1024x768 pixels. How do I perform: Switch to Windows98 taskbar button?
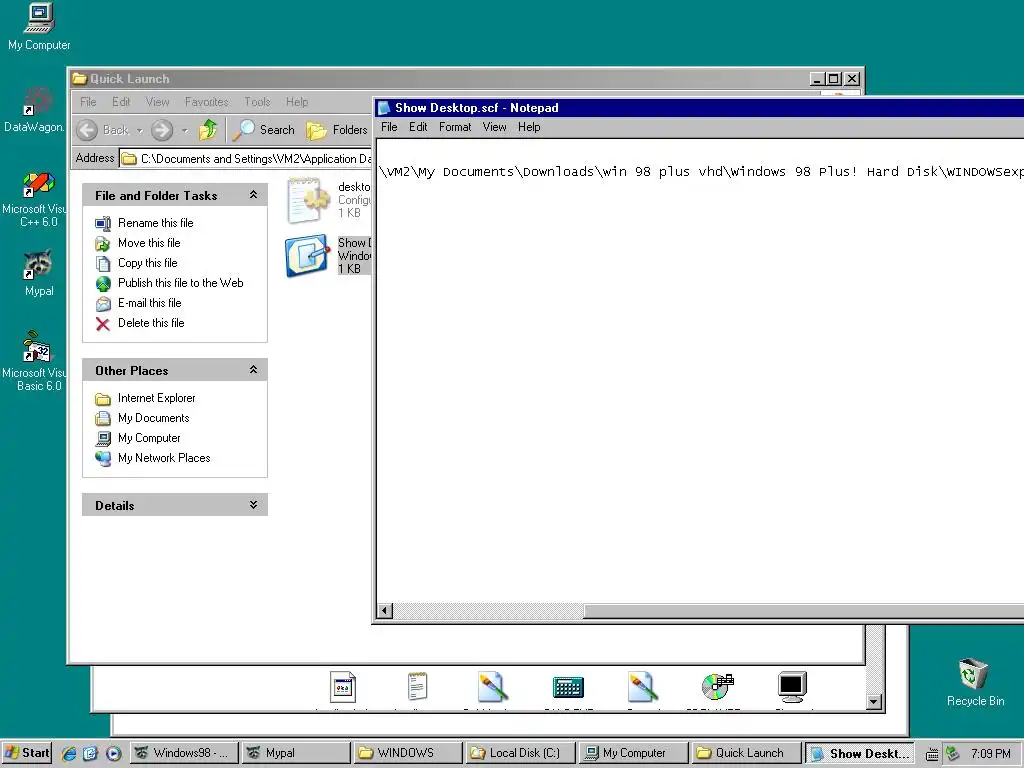click(184, 753)
